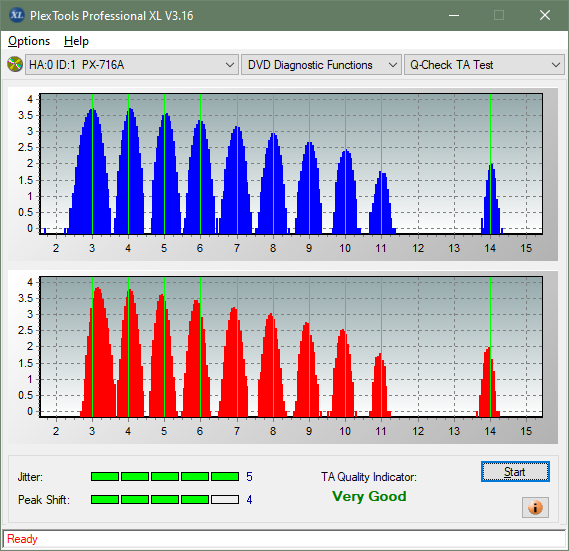Expand the DVD Diagnostic Functions dropdown
The image size is (569, 551).
tap(321, 65)
